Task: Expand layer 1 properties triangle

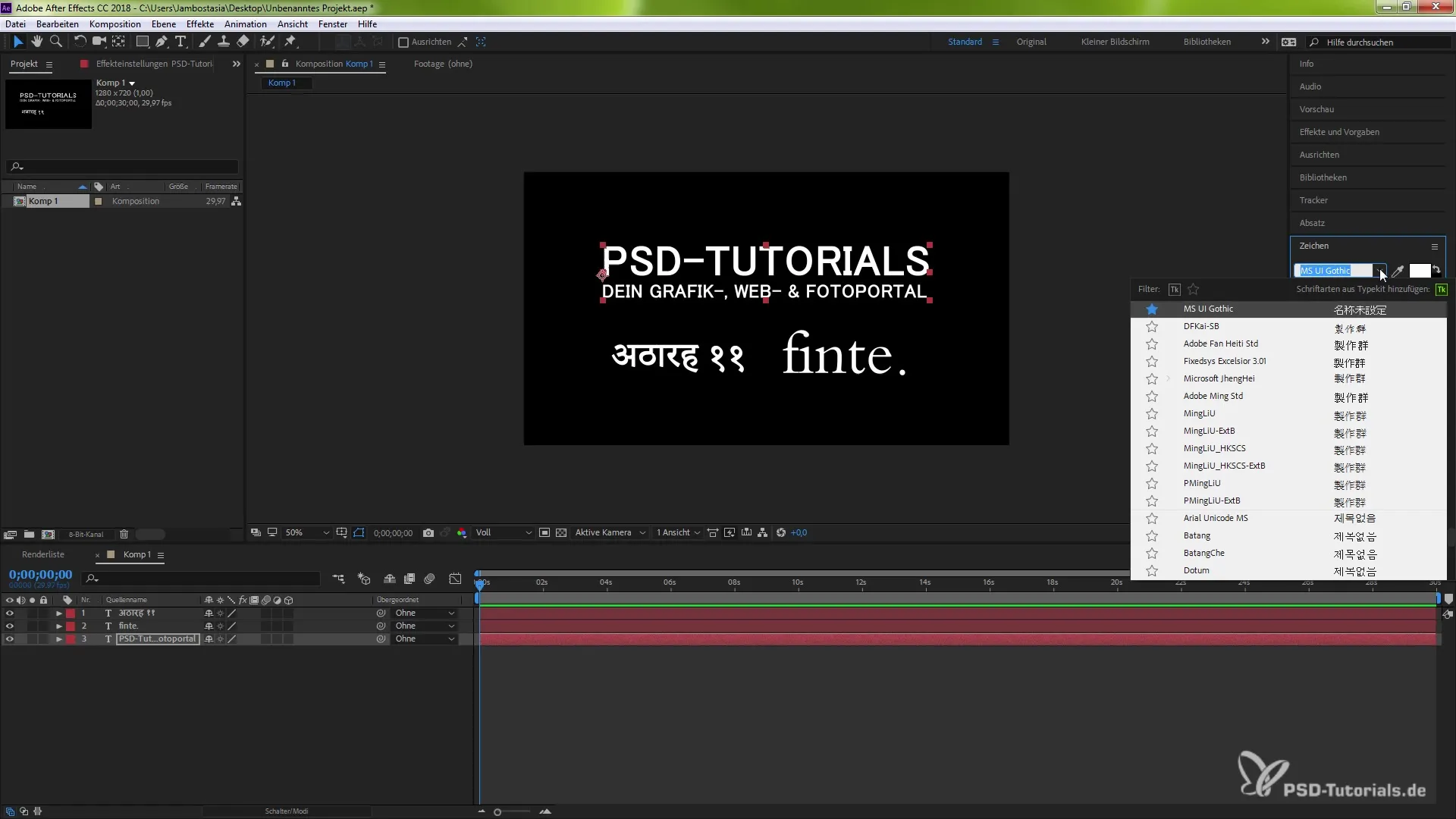Action: tap(58, 613)
